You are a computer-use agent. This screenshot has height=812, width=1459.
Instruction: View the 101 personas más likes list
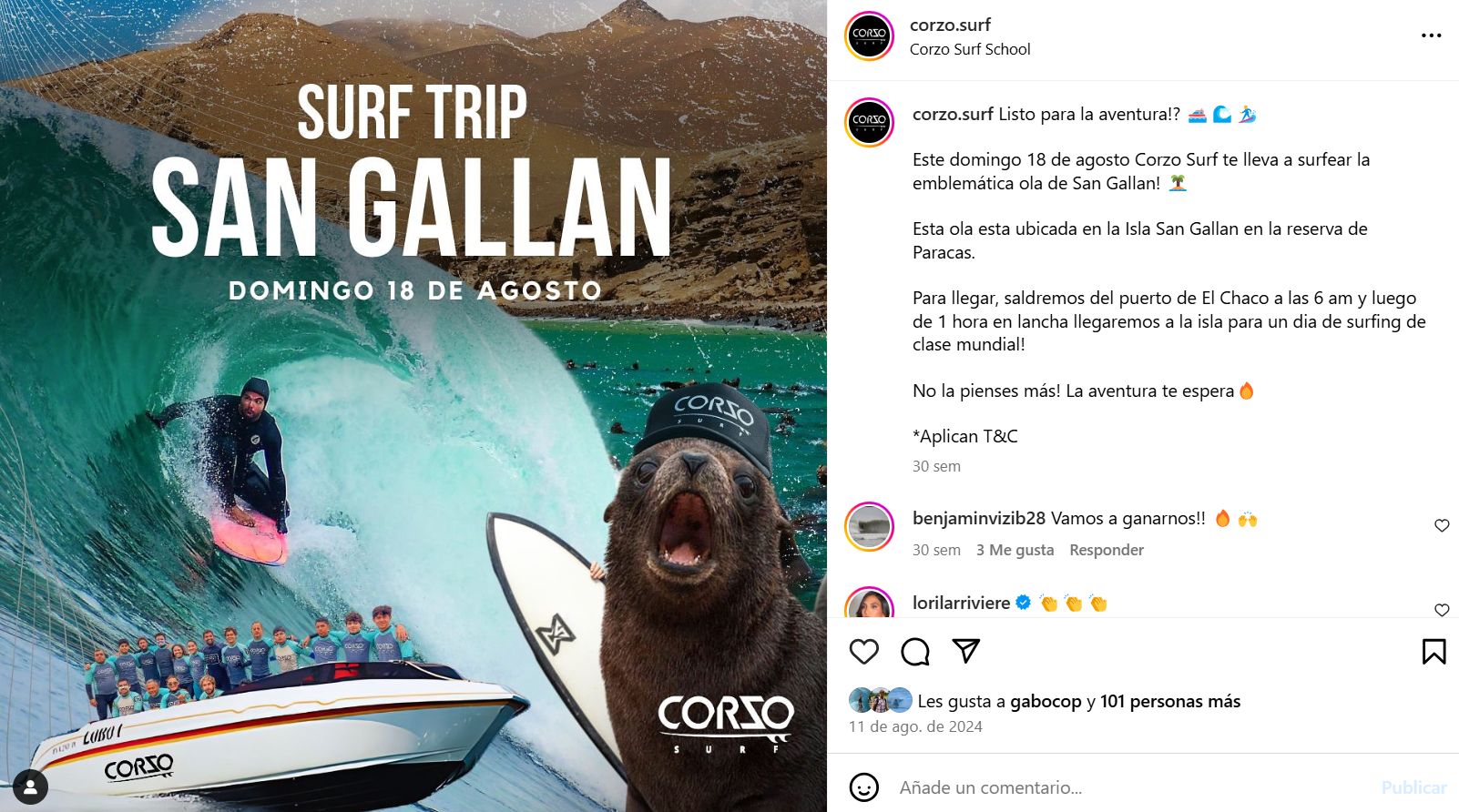coord(1170,701)
